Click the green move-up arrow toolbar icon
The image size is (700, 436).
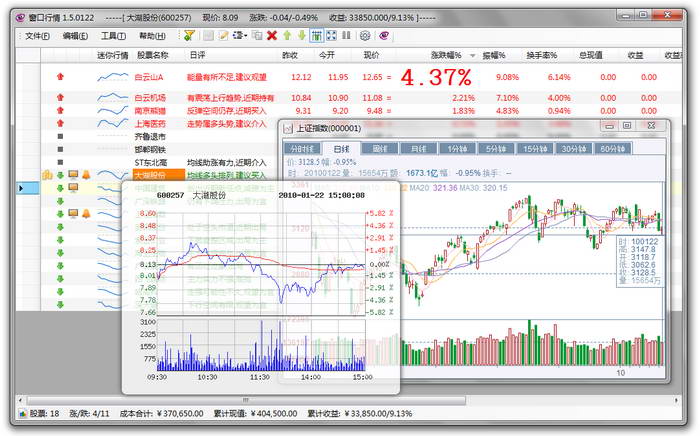(x=287, y=35)
